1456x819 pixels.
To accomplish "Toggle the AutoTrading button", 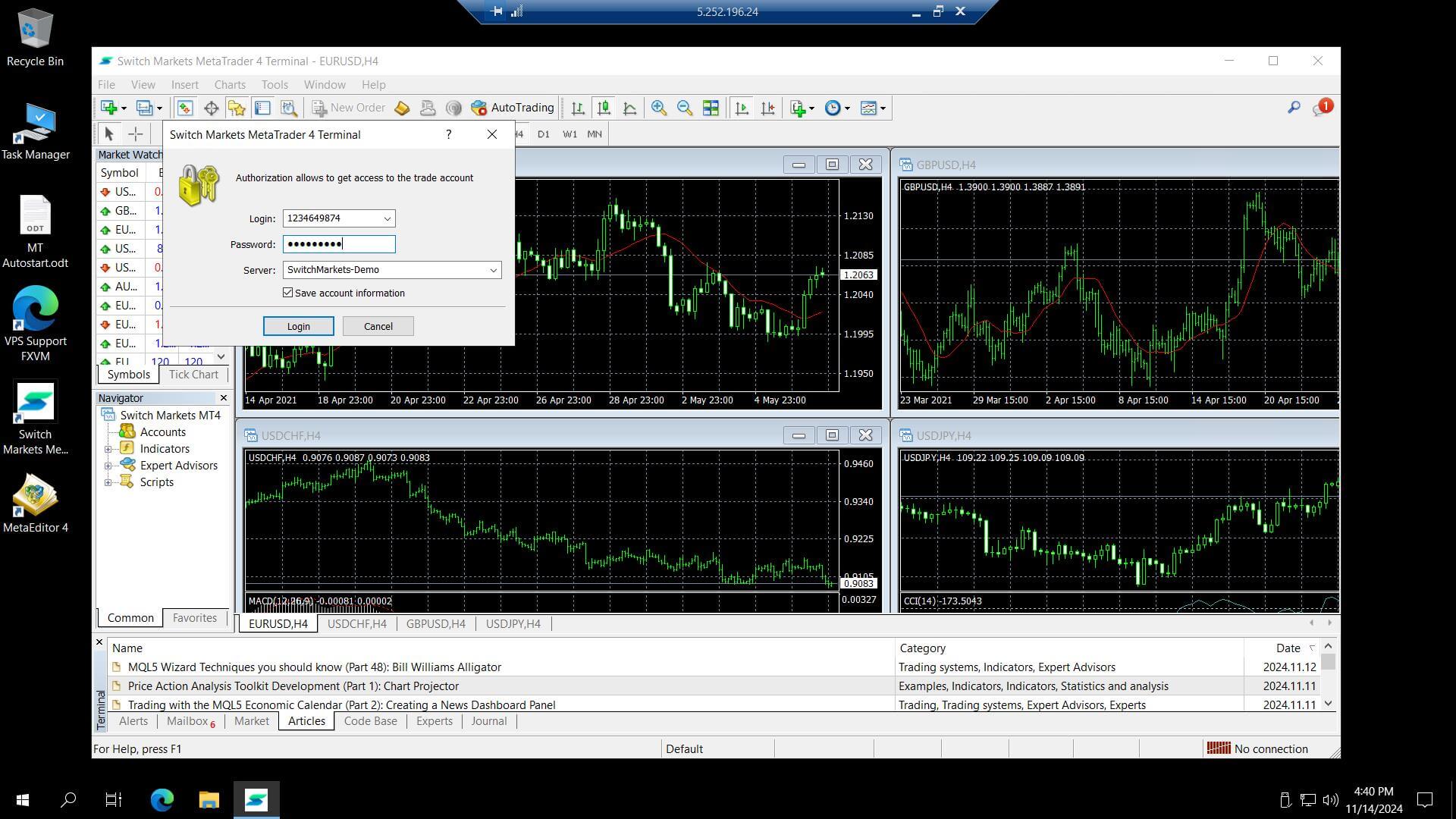I will pos(513,108).
